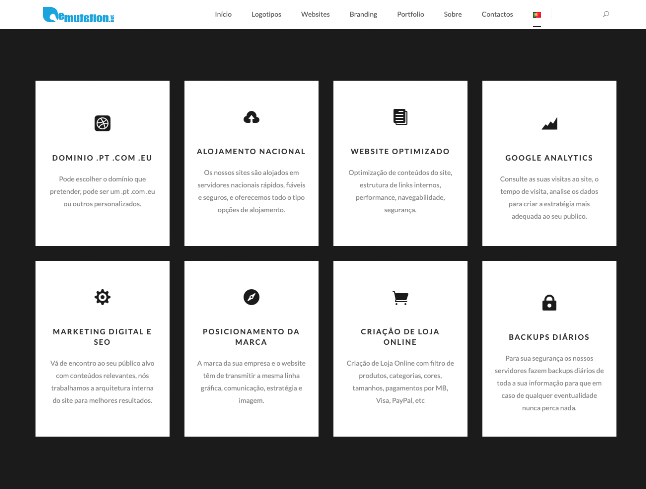Click the 'Optimização de conteúdos do site' paragraph
This screenshot has width=646, height=489.
400,191
